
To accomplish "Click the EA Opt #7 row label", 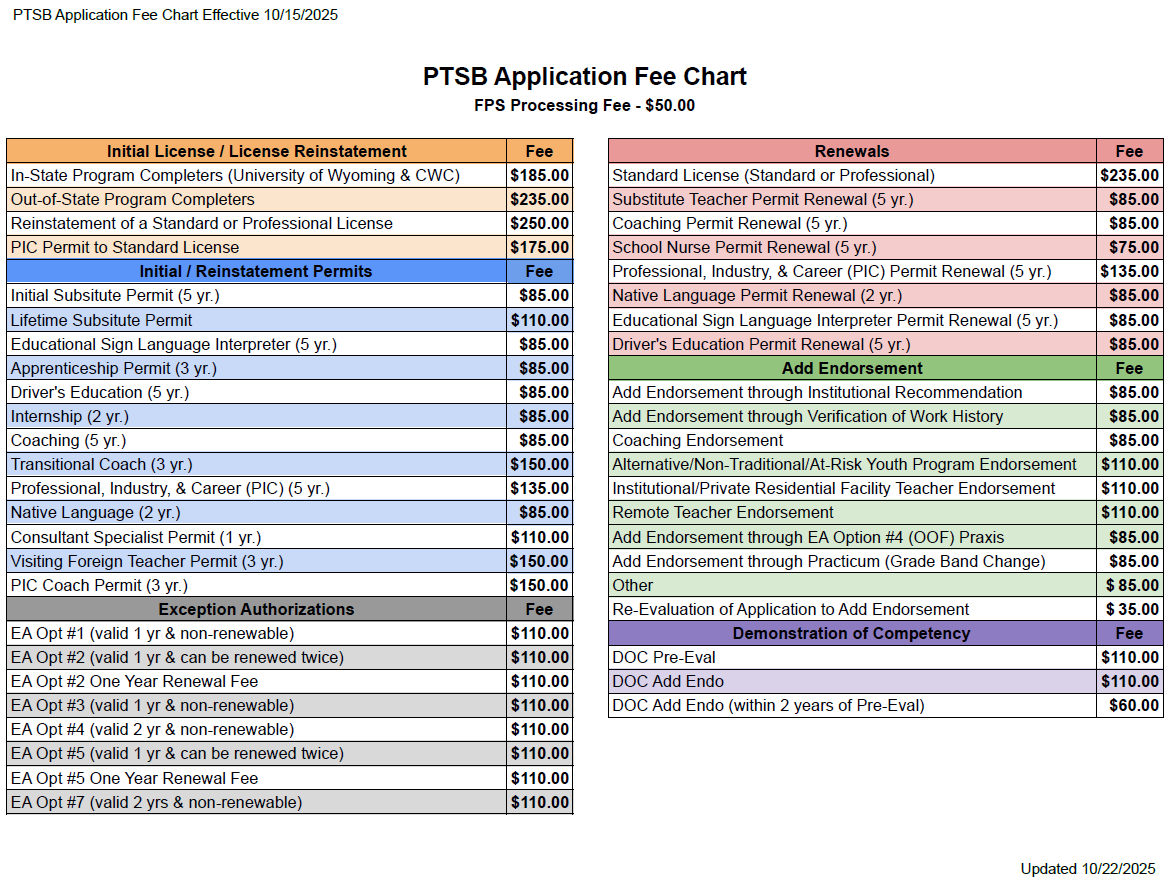I will pos(157,802).
